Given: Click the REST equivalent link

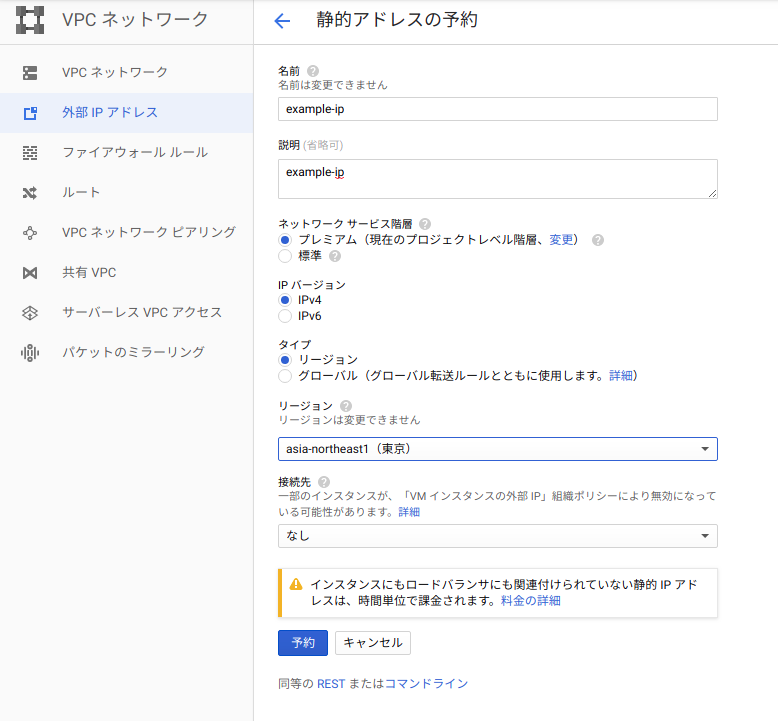Looking at the screenshot, I should tap(331, 684).
